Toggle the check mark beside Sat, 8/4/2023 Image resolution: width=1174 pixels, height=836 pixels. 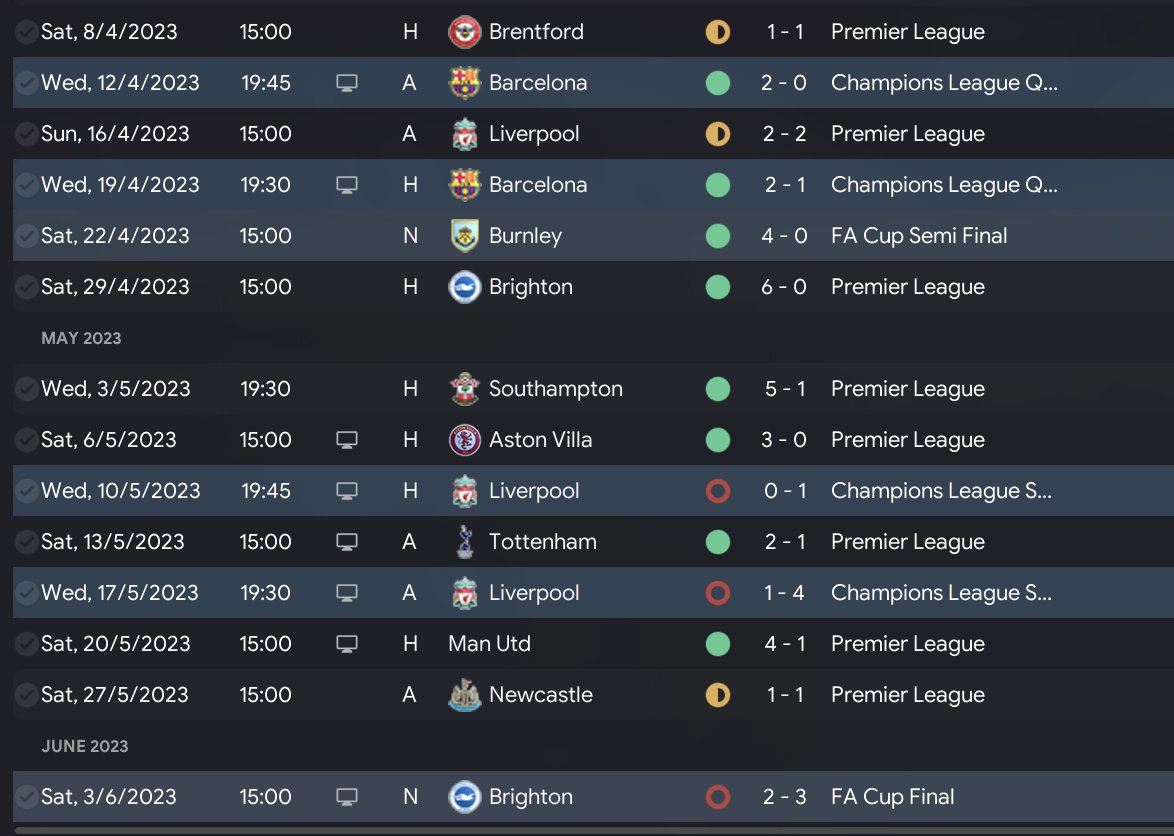point(26,32)
